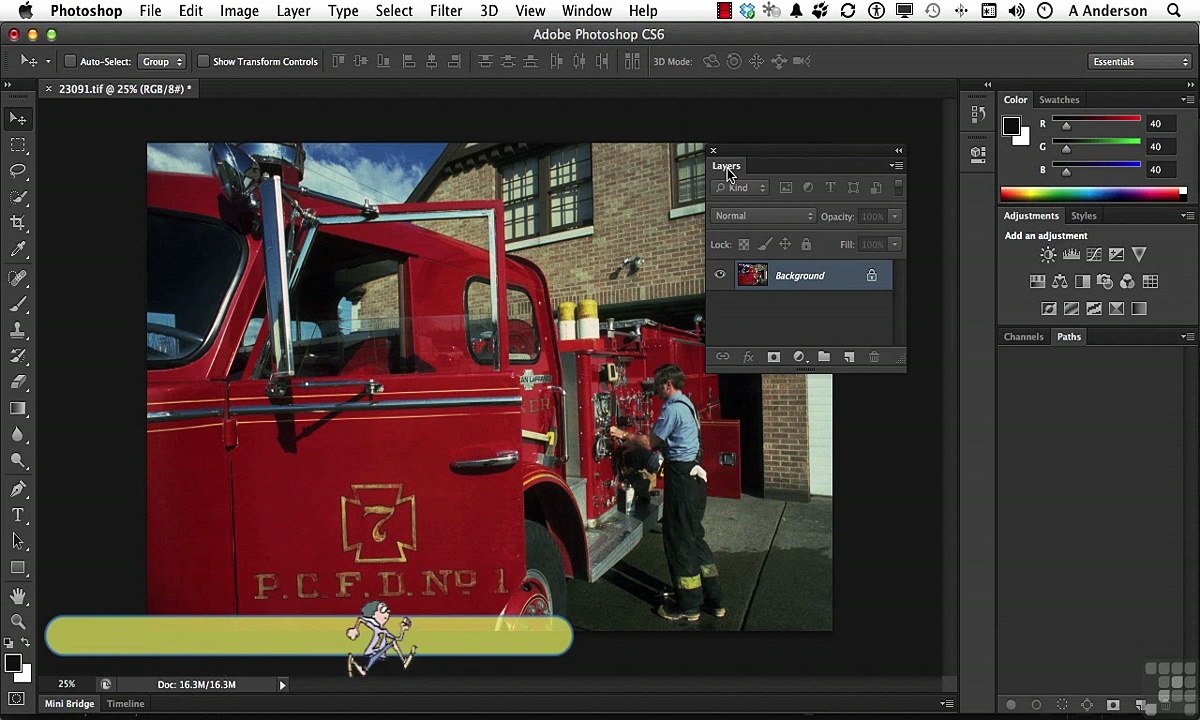Viewport: 1200px width, 720px height.
Task: Select the Dodge tool
Action: tap(18, 460)
